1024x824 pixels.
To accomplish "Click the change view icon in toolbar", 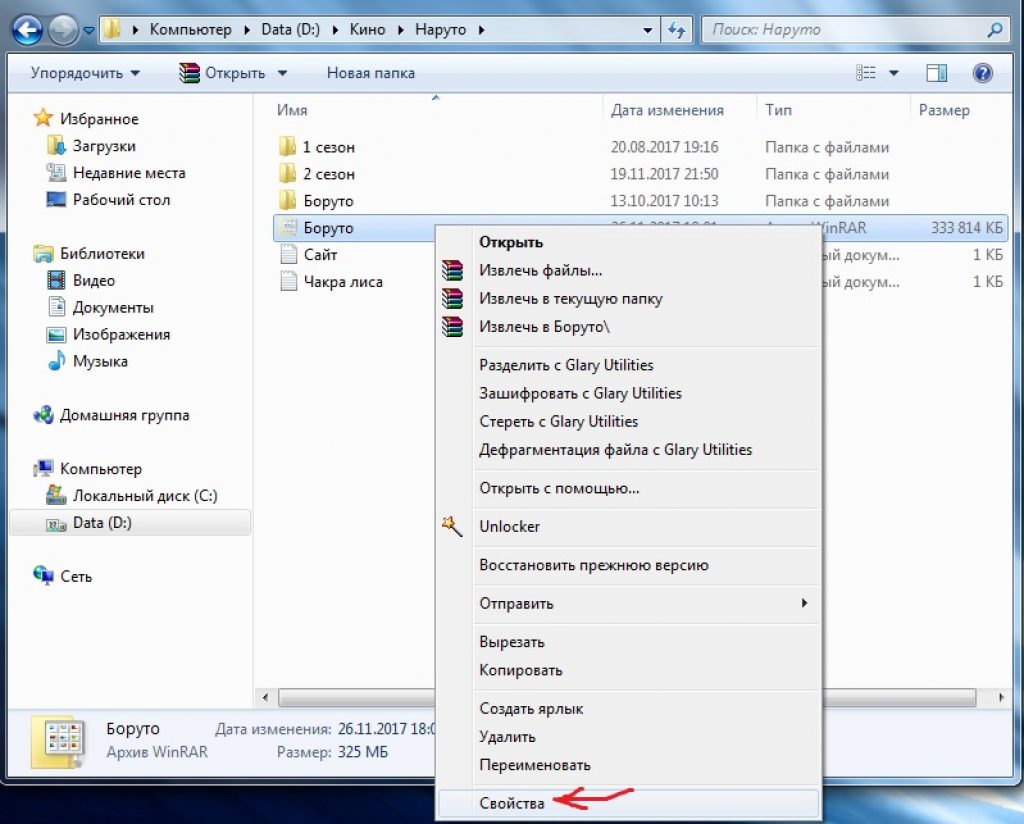I will pos(866,72).
